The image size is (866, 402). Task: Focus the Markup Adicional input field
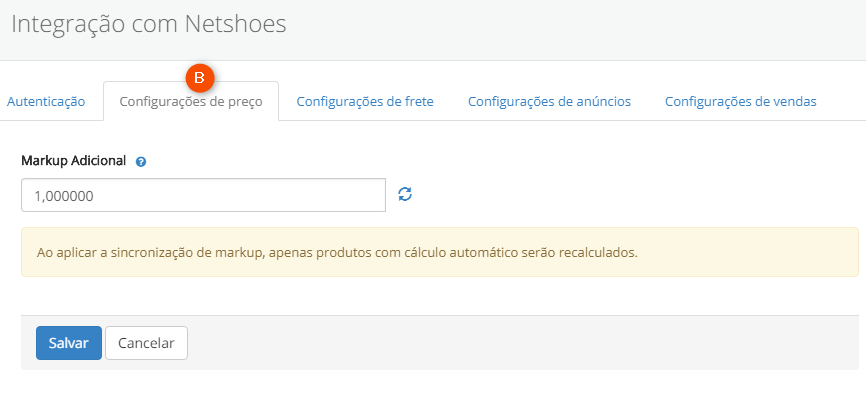coord(203,195)
